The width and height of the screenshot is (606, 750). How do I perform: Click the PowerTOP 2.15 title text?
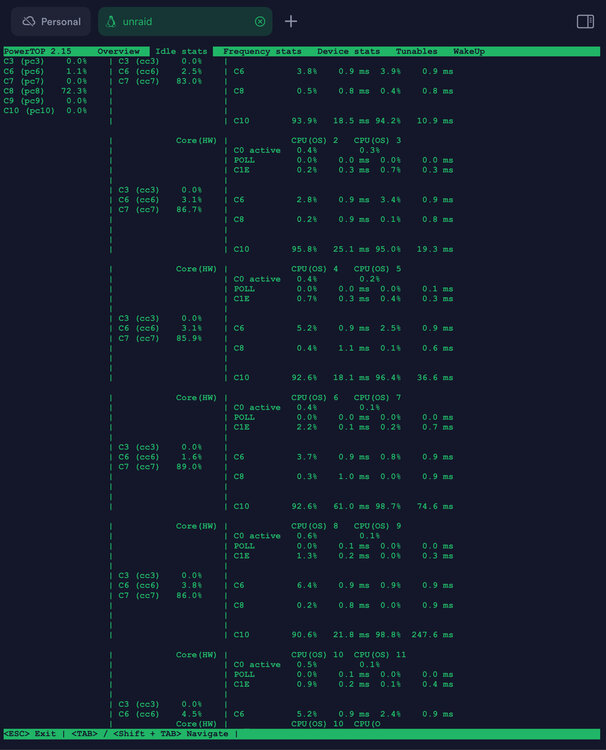tap(37, 51)
